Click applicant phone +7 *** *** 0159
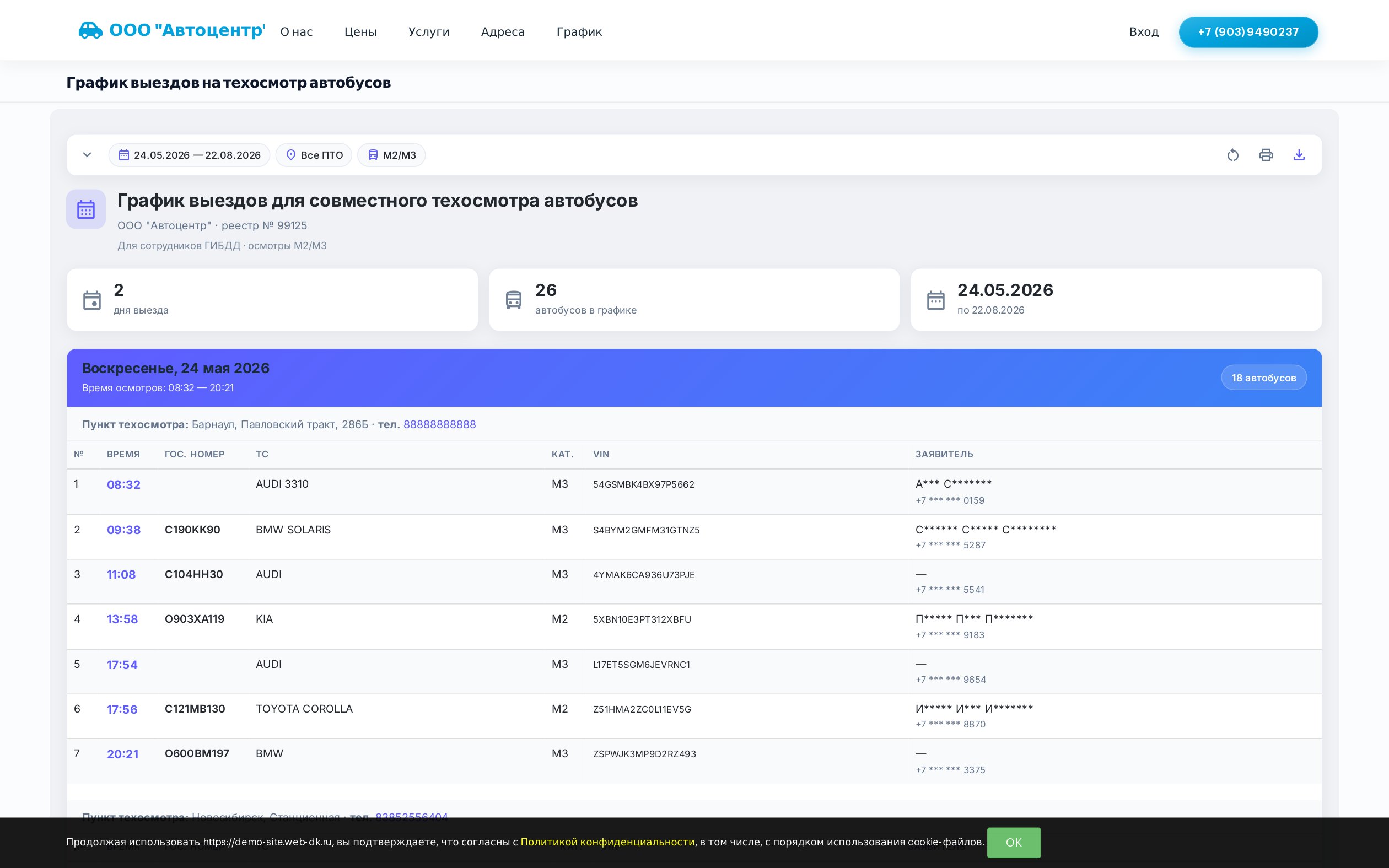This screenshot has height=868, width=1389. click(x=950, y=500)
